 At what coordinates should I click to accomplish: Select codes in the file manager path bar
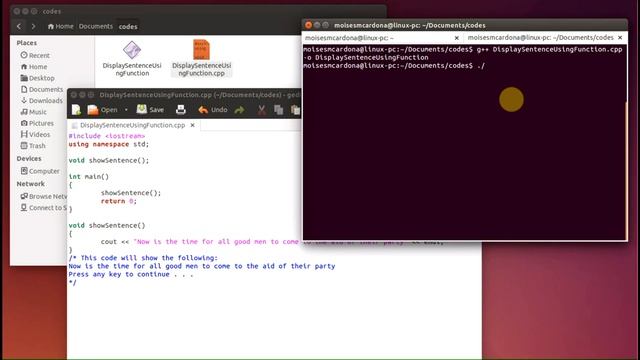tap(128, 26)
